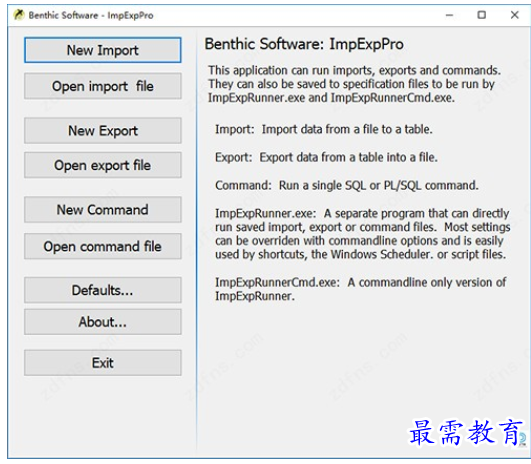Screen dimensions: 531x464
Task: Open the Defaults... settings
Action: point(103,290)
